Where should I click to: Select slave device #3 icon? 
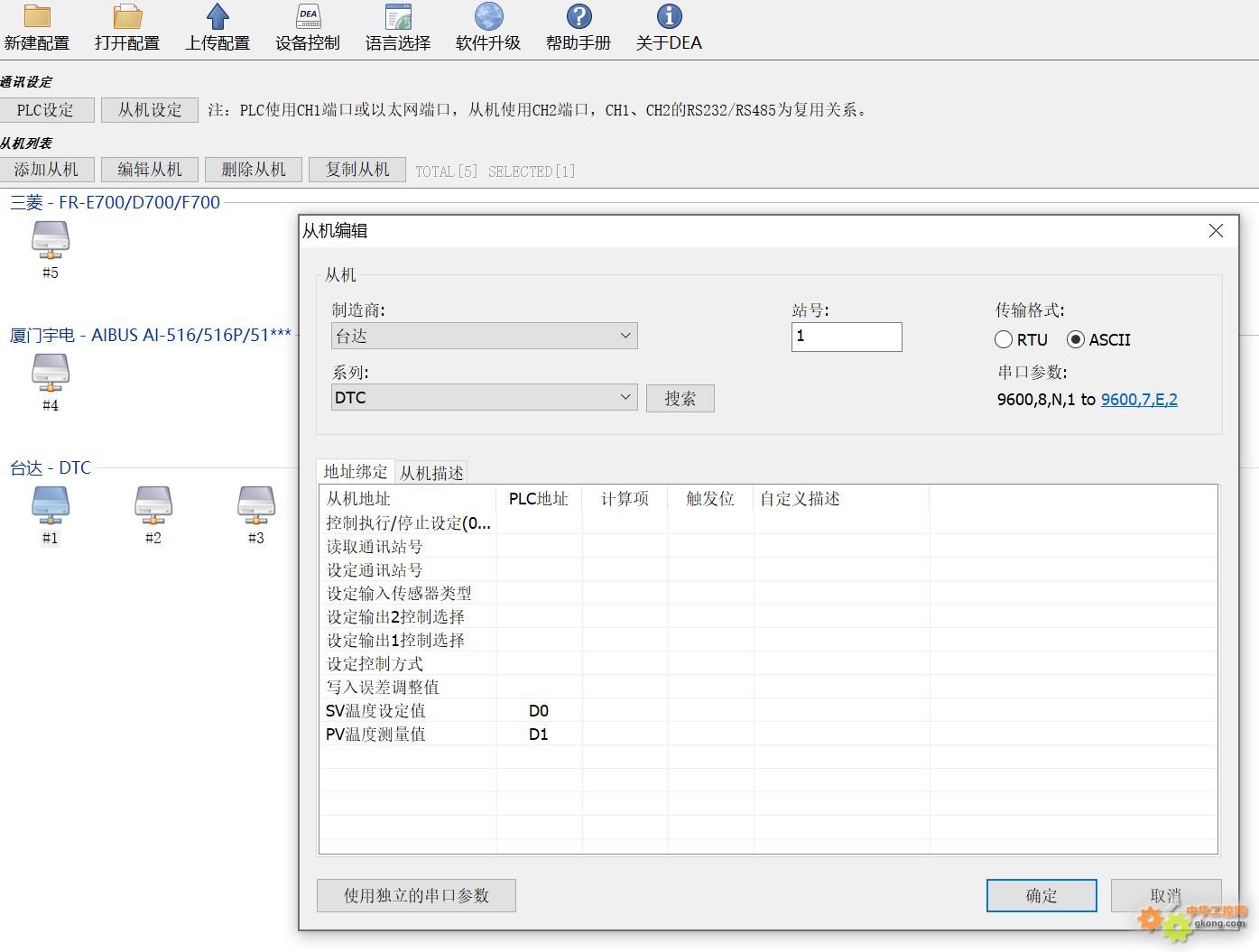[x=256, y=505]
